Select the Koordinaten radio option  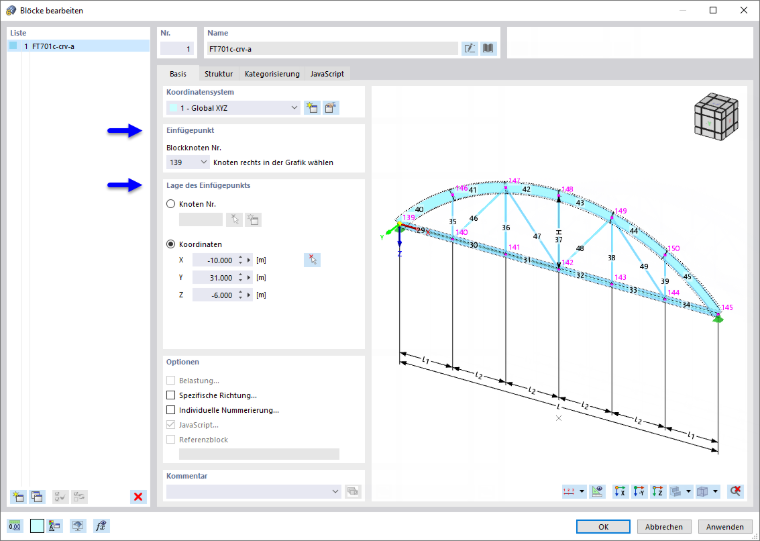(171, 244)
